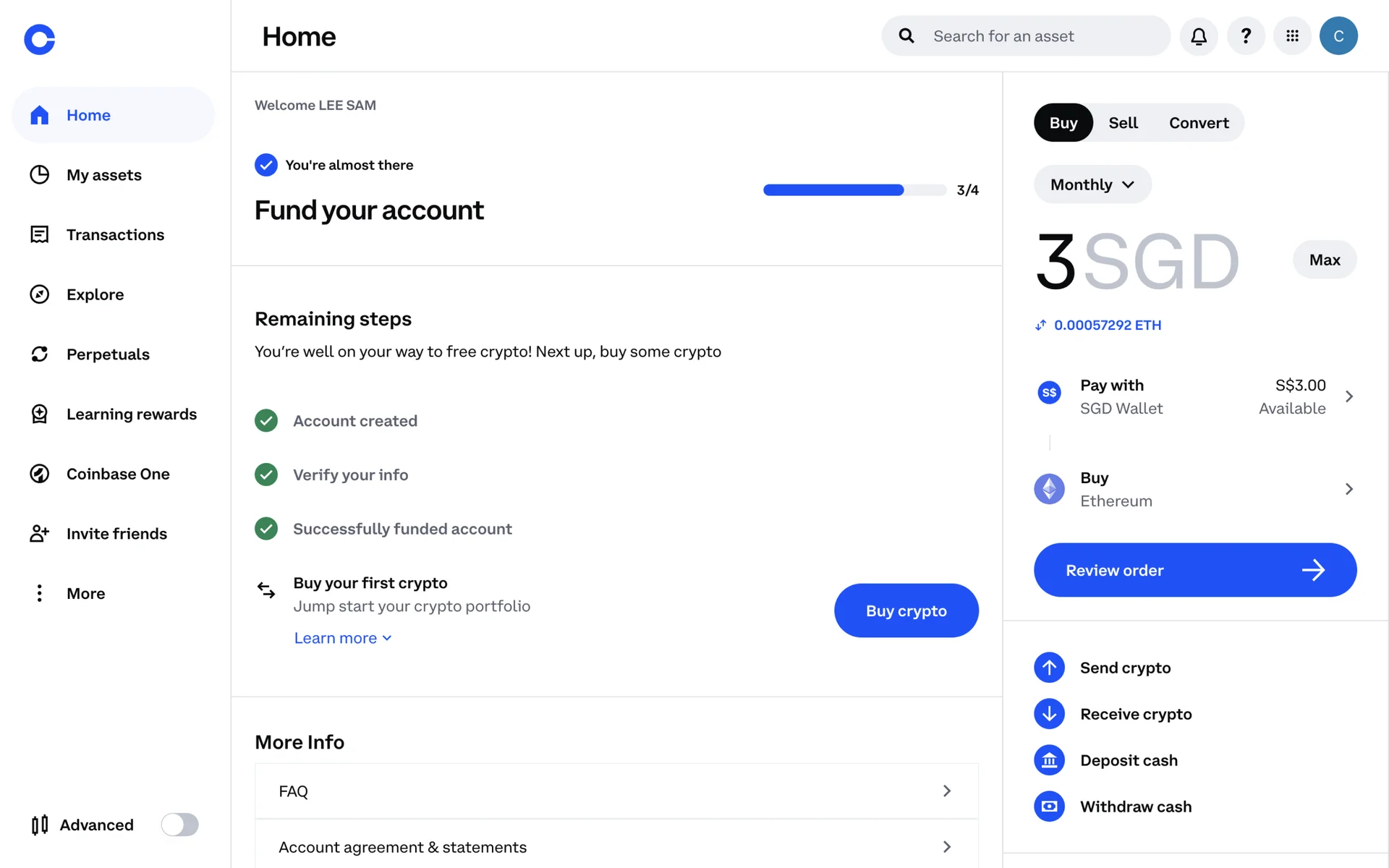Switch to the Sell tab
The height and width of the screenshot is (868, 1389).
pos(1123,123)
